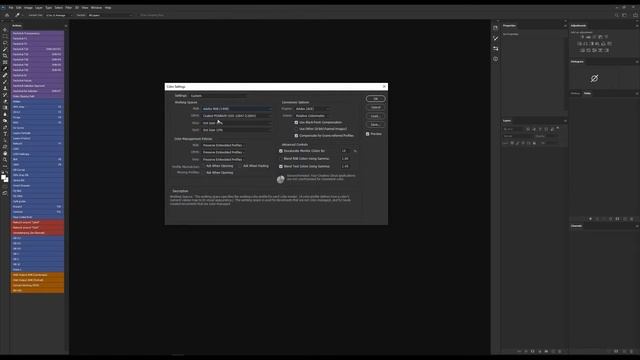Select the Type tool
The width and height of the screenshot is (640, 360).
pos(5,134)
